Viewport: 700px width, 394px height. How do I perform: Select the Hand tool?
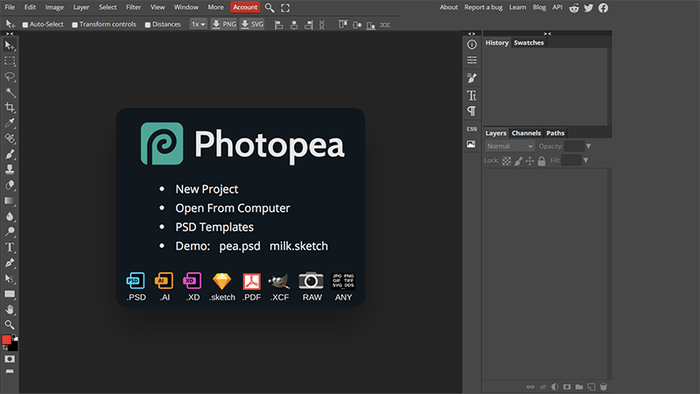[10, 309]
